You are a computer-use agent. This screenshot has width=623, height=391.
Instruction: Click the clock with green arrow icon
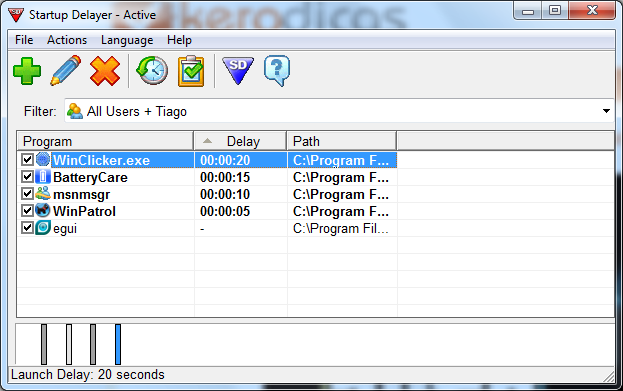[152, 71]
